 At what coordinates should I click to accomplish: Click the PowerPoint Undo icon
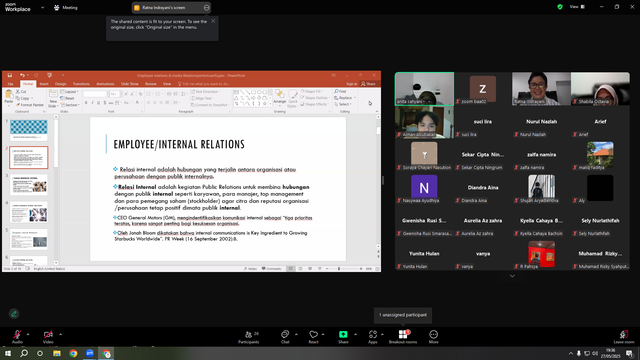[22, 75]
